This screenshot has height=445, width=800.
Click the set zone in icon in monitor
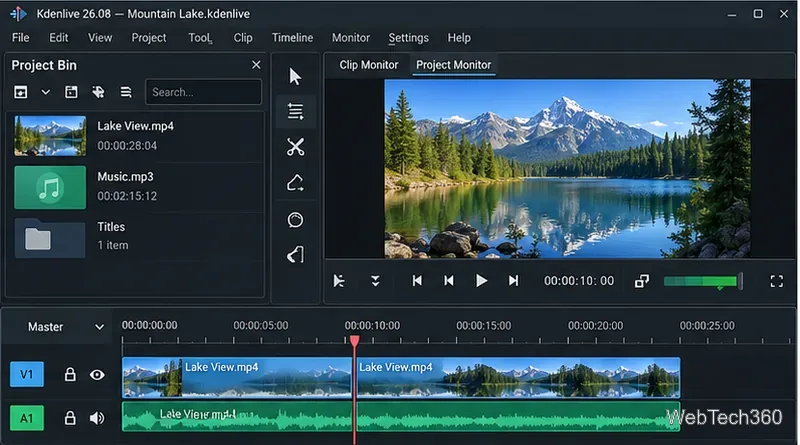(x=339, y=281)
